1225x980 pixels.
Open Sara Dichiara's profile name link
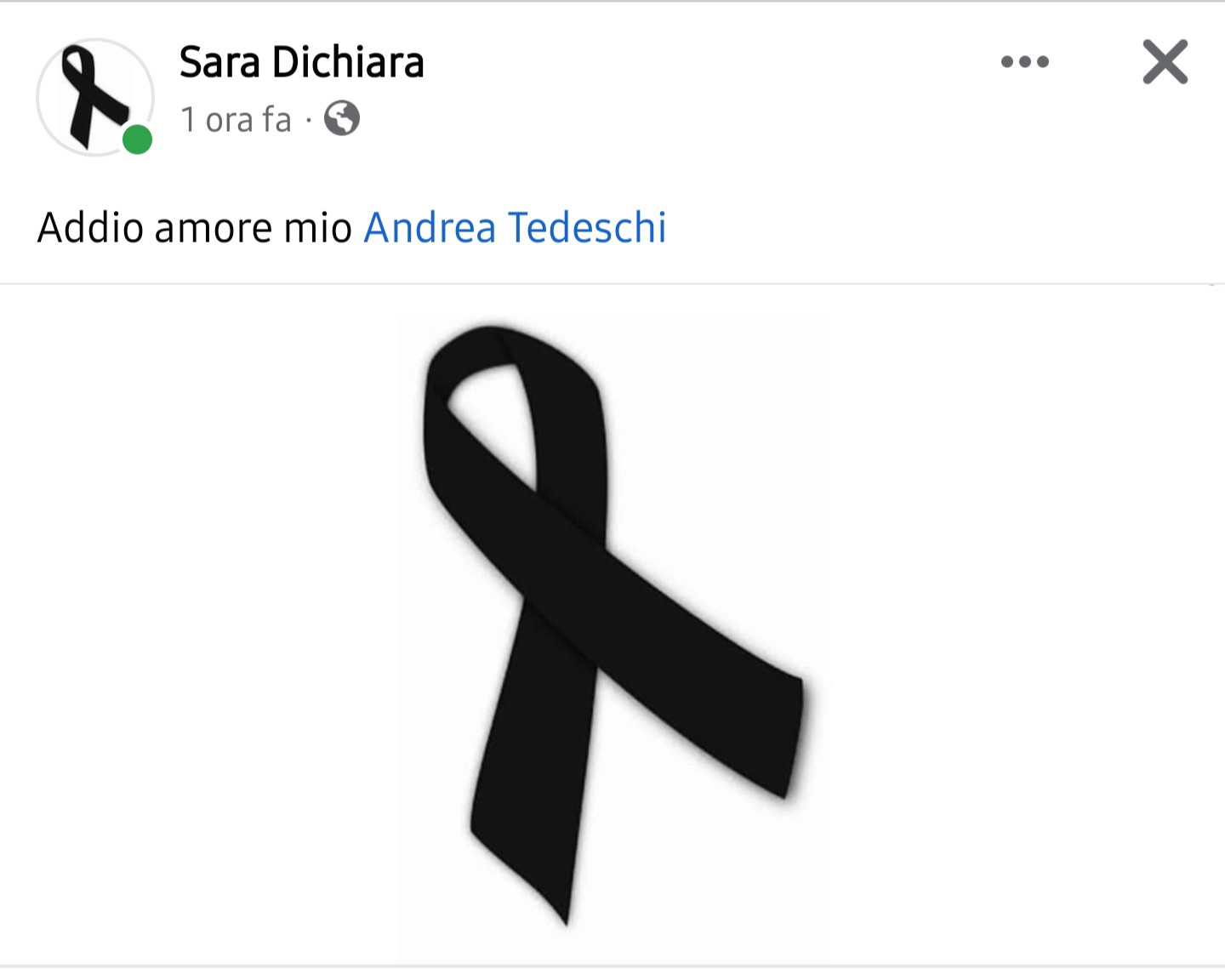302,62
